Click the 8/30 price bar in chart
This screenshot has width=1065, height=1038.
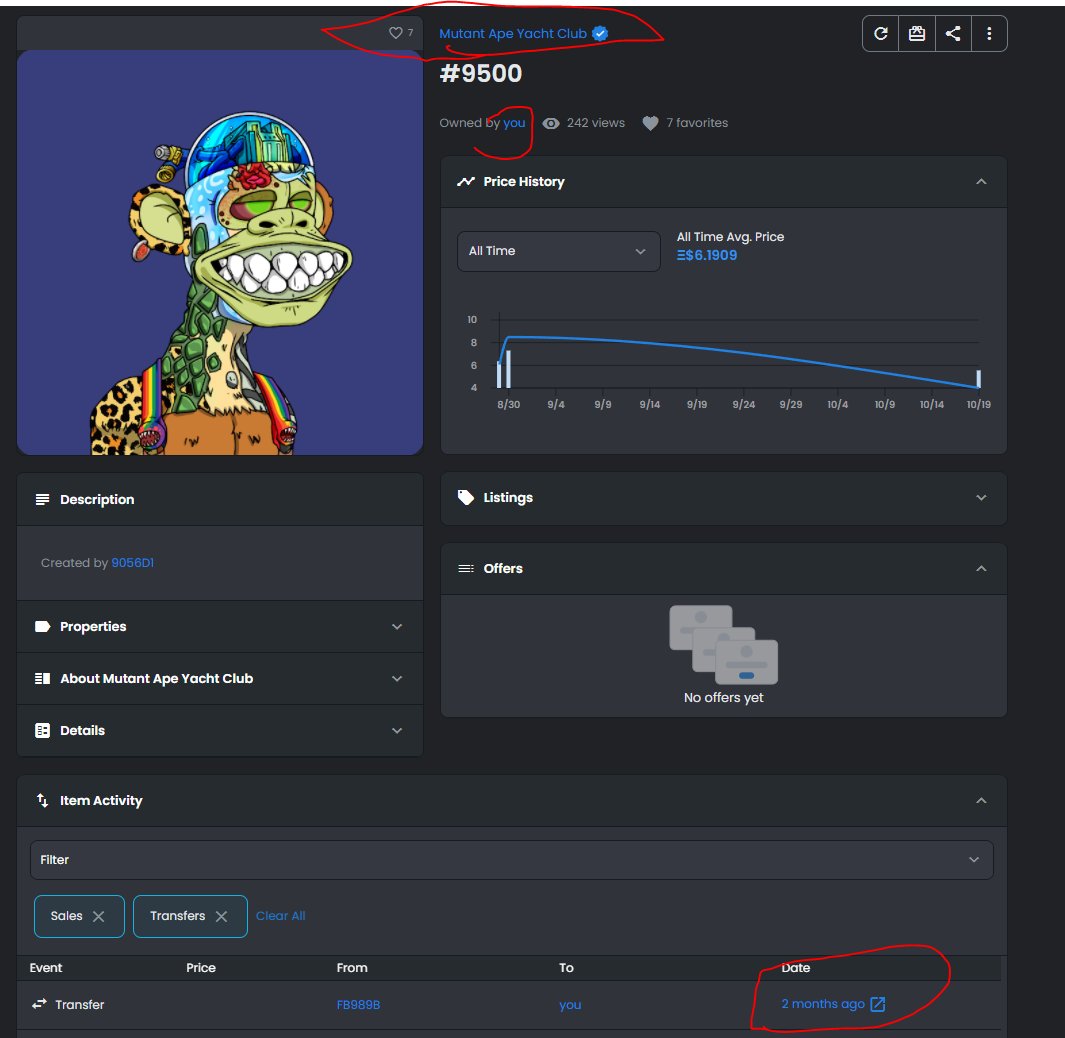(508, 369)
